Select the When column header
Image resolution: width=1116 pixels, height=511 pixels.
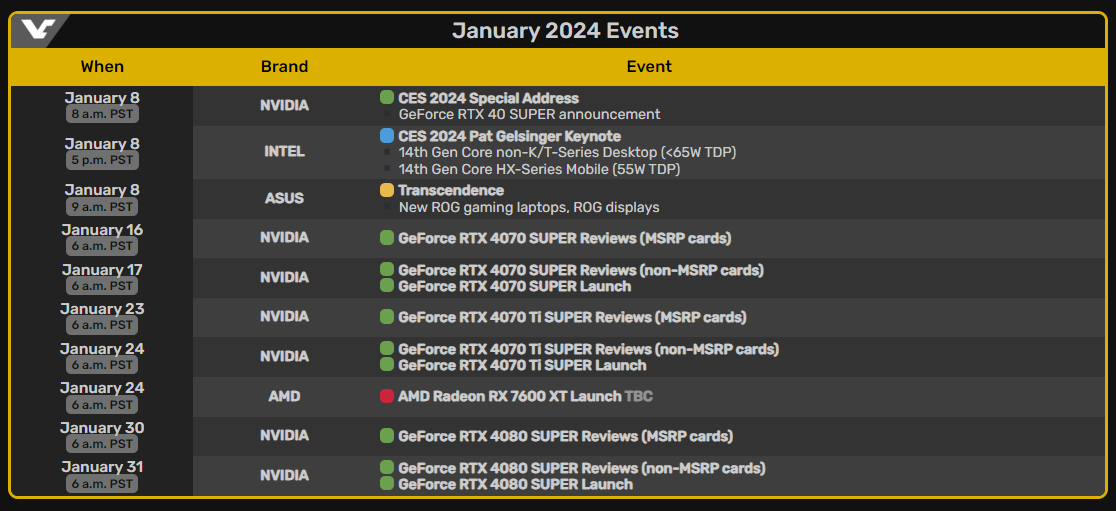click(102, 67)
